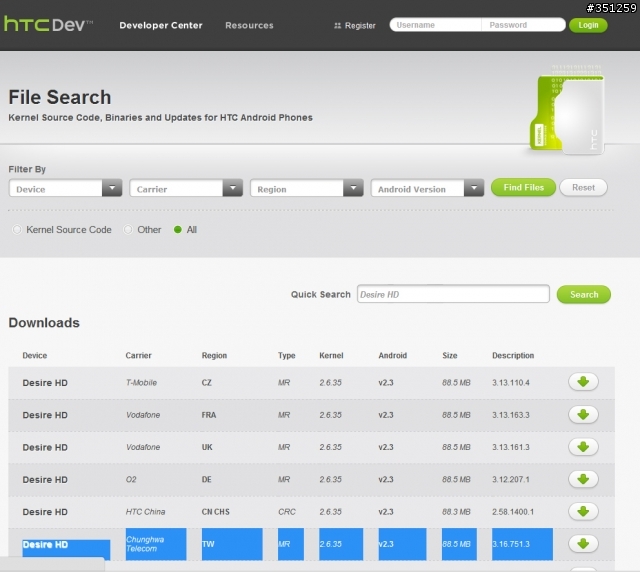
Task: Click description 3.13.161.3
Action: [x=511, y=447]
